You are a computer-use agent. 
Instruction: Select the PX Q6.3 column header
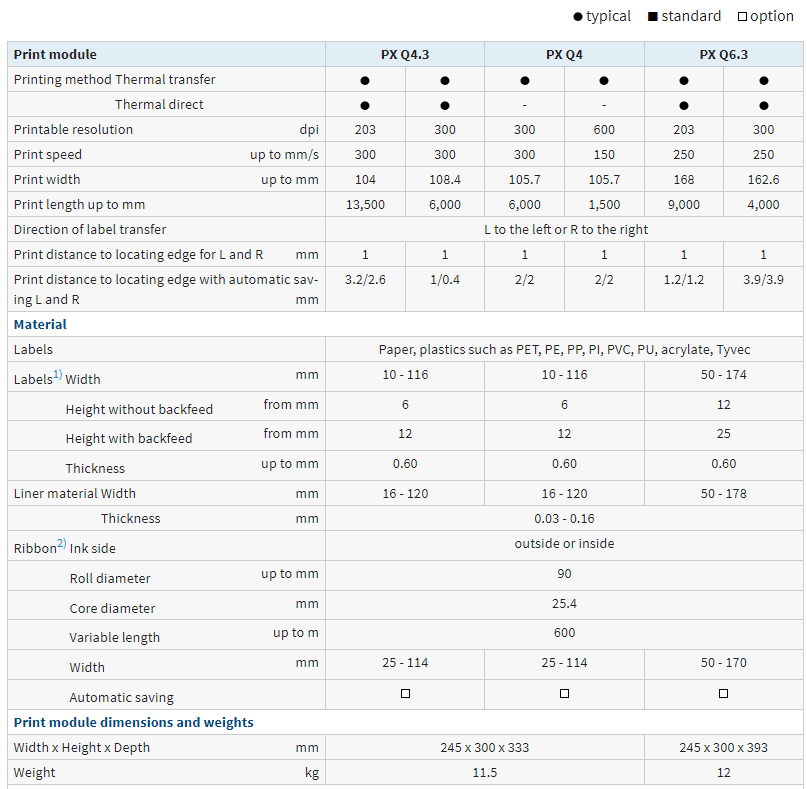tap(723, 55)
